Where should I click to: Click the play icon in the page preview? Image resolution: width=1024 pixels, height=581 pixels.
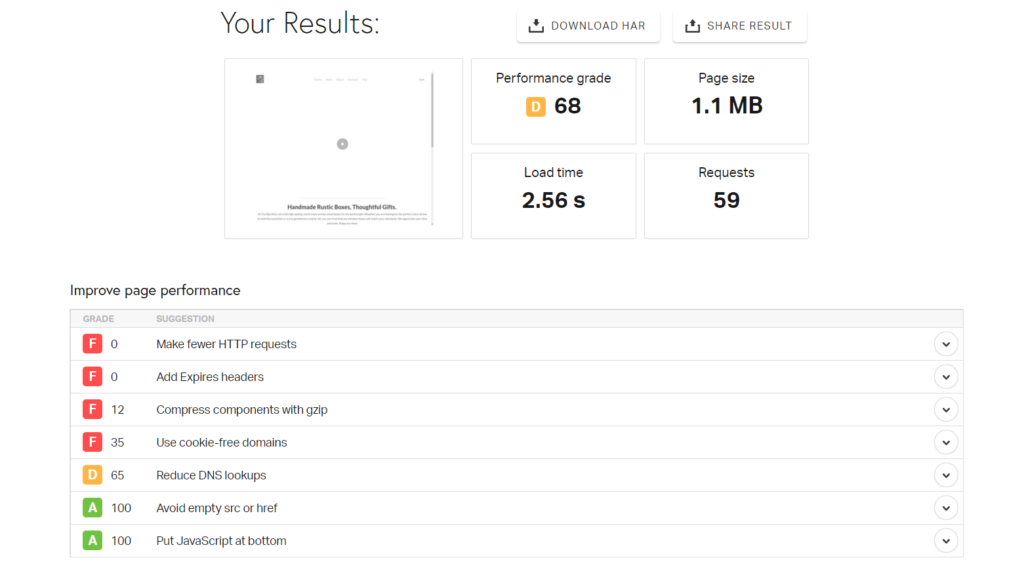pyautogui.click(x=342, y=144)
